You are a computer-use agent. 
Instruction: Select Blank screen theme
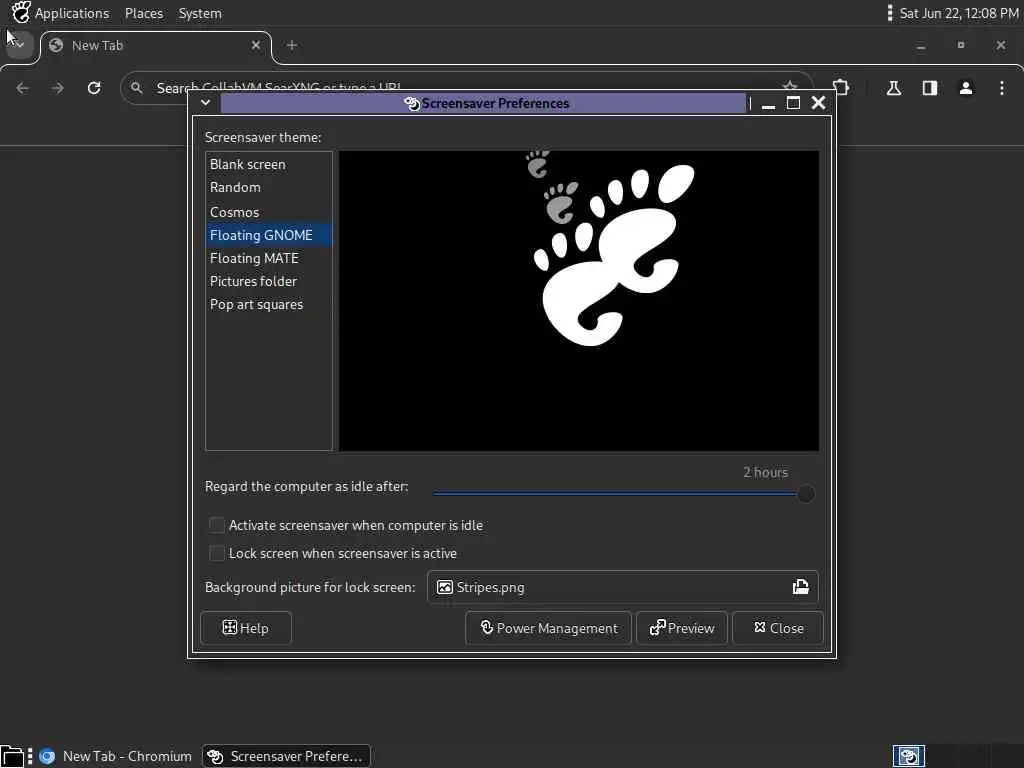tap(268, 165)
